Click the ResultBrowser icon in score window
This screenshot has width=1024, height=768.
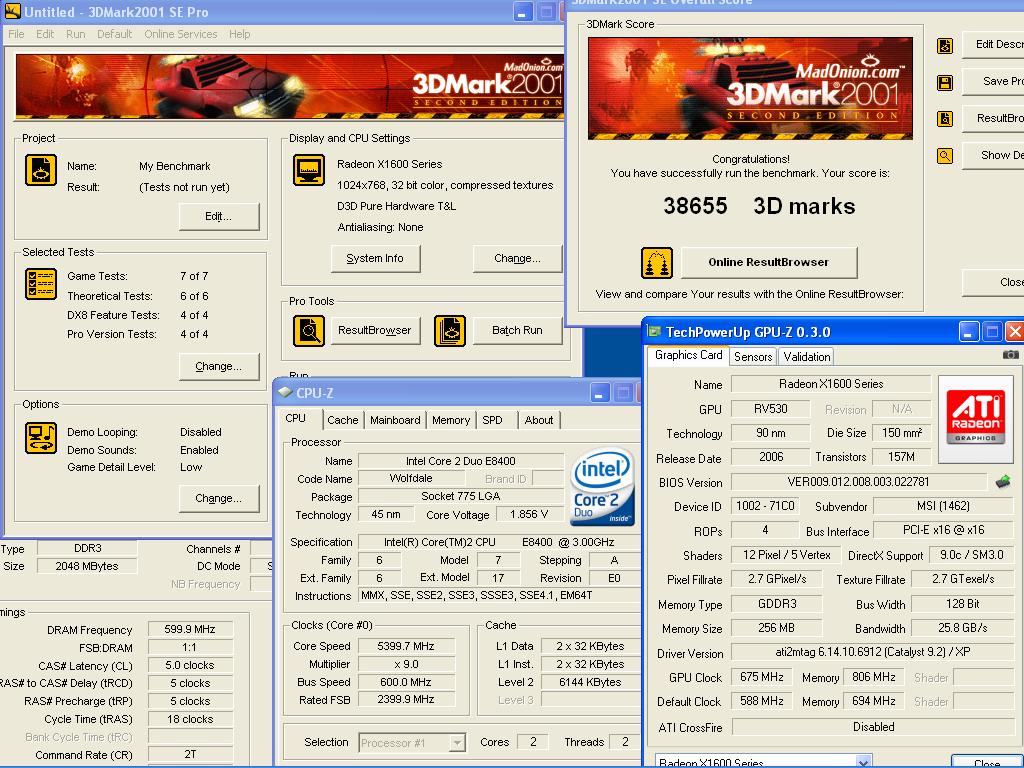pos(944,119)
